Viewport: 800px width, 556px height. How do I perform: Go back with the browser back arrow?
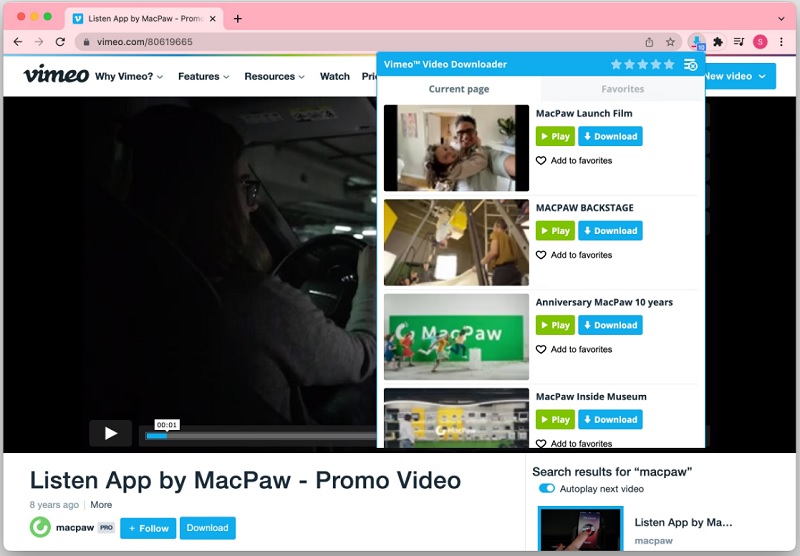point(18,42)
